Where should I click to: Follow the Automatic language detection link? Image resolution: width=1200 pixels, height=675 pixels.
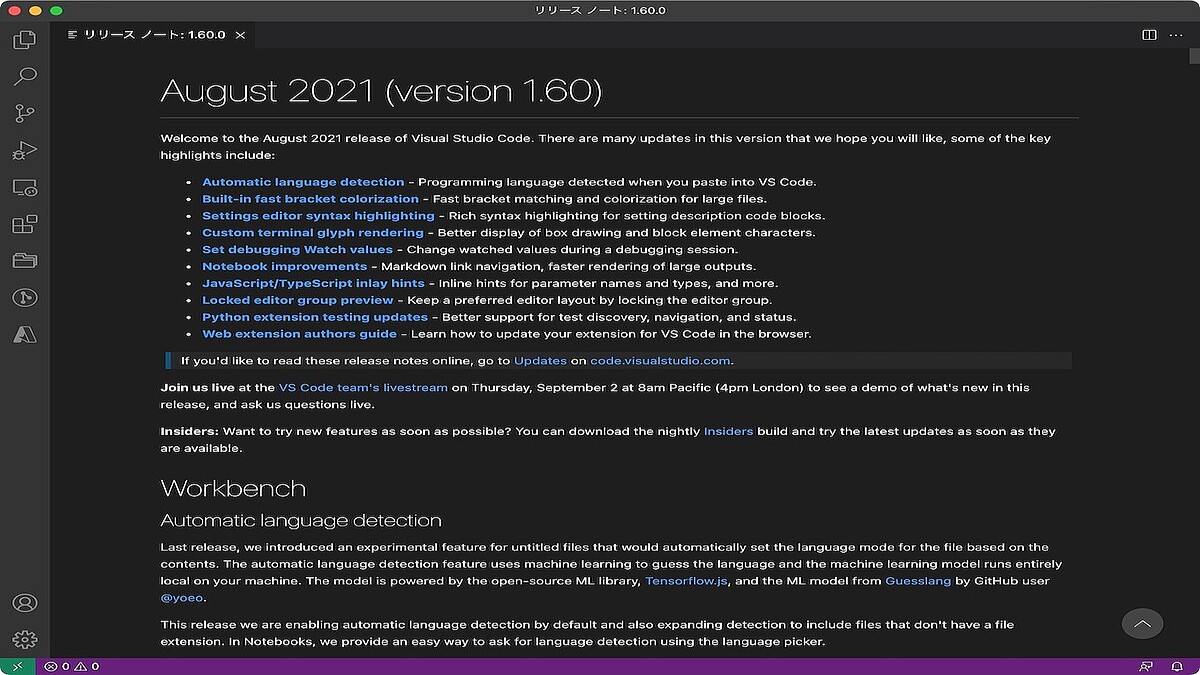[304, 181]
